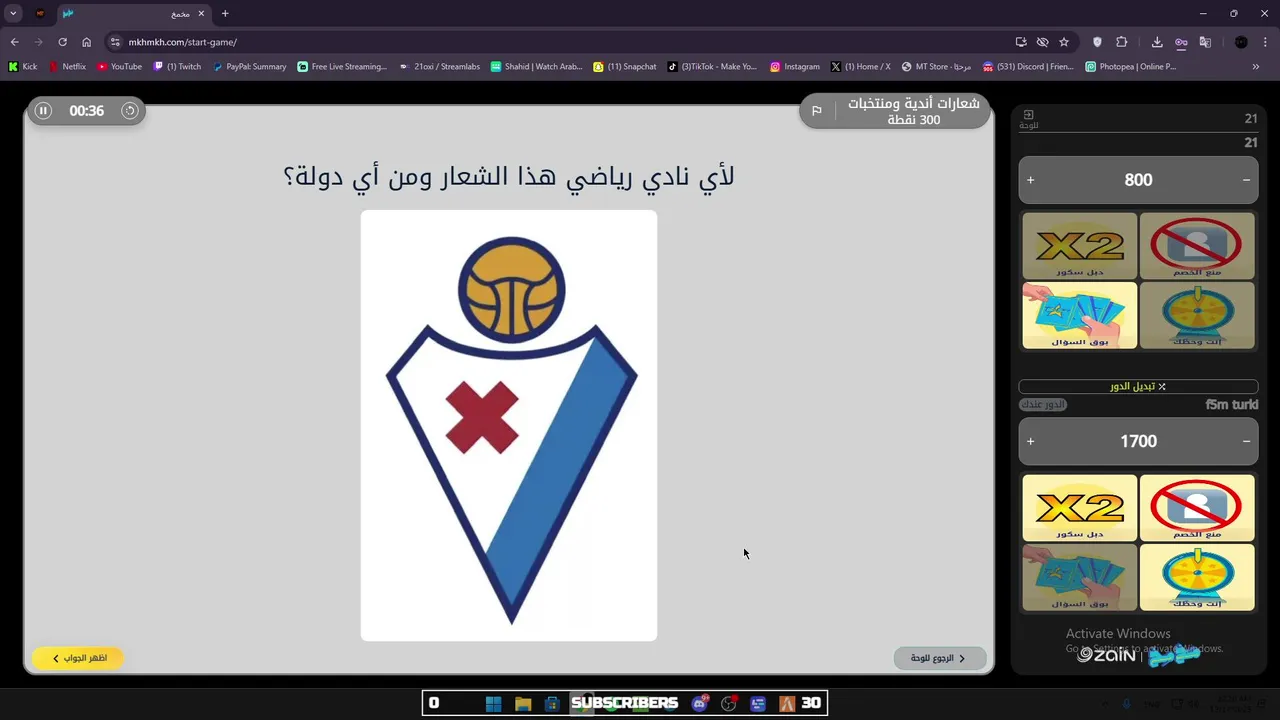1280x720 pixels.
Task: Use f5m turki's بوق السؤال card
Action: tap(1080, 577)
